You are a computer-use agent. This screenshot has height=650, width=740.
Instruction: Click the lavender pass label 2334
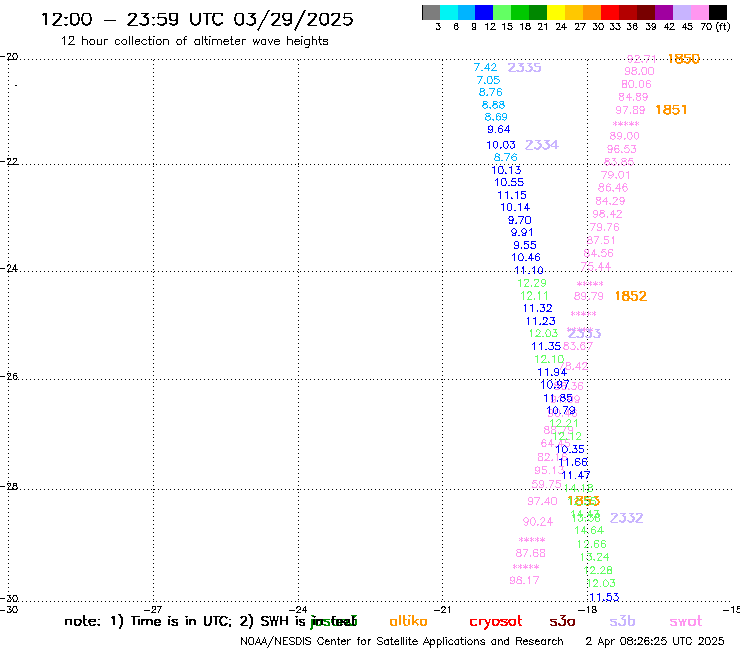[x=541, y=145]
